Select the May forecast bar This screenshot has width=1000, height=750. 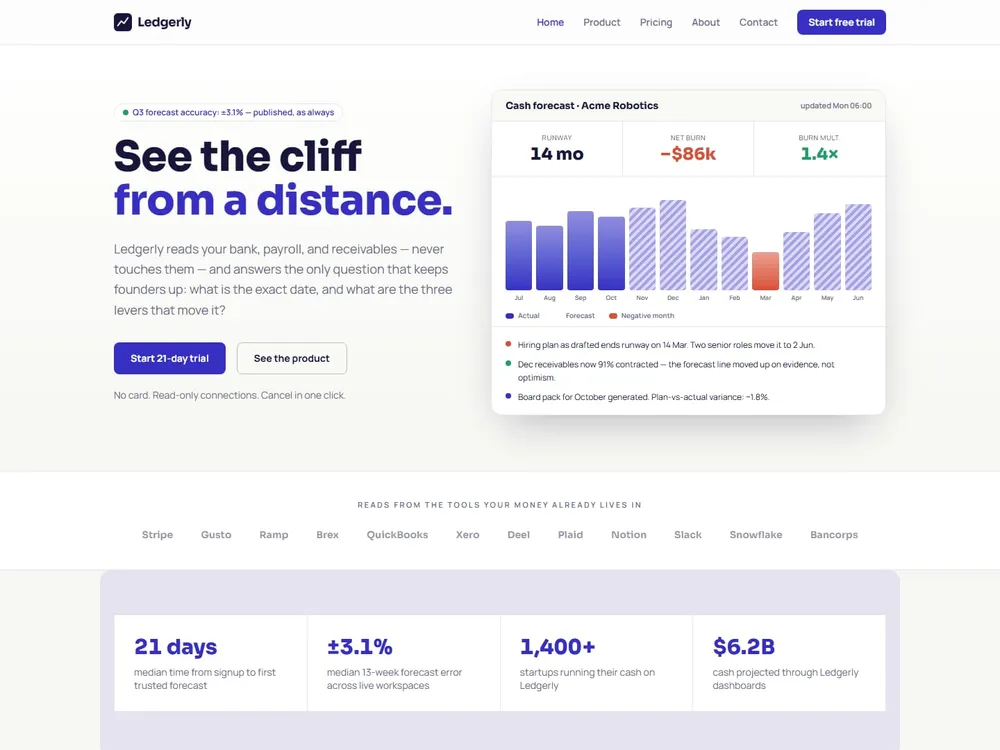(x=827, y=252)
